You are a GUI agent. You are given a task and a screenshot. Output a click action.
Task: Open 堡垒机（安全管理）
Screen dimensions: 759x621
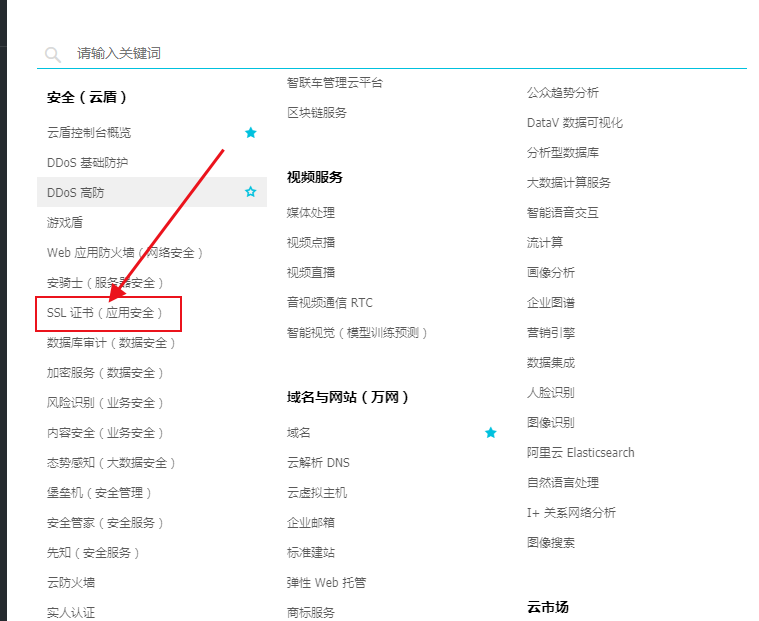[99, 493]
